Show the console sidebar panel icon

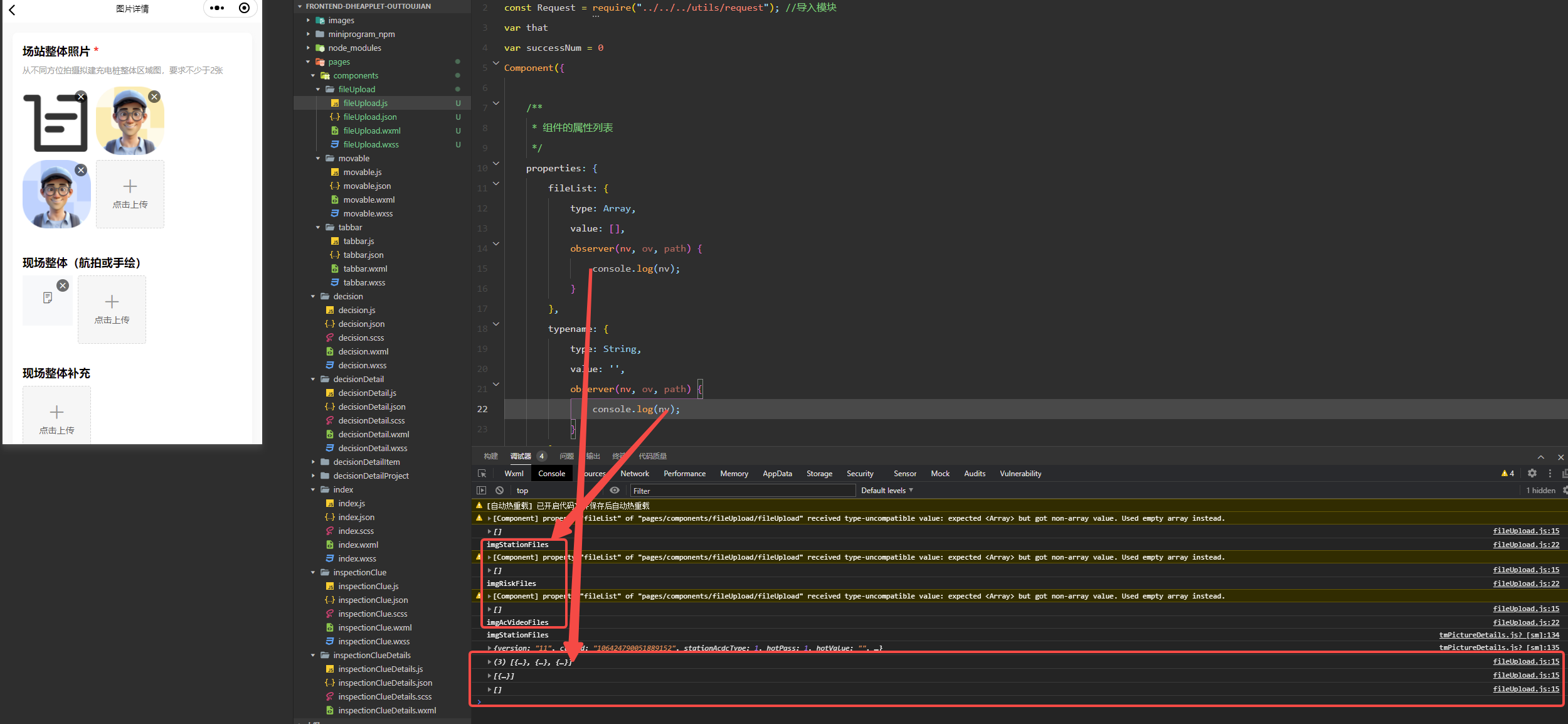click(482, 491)
